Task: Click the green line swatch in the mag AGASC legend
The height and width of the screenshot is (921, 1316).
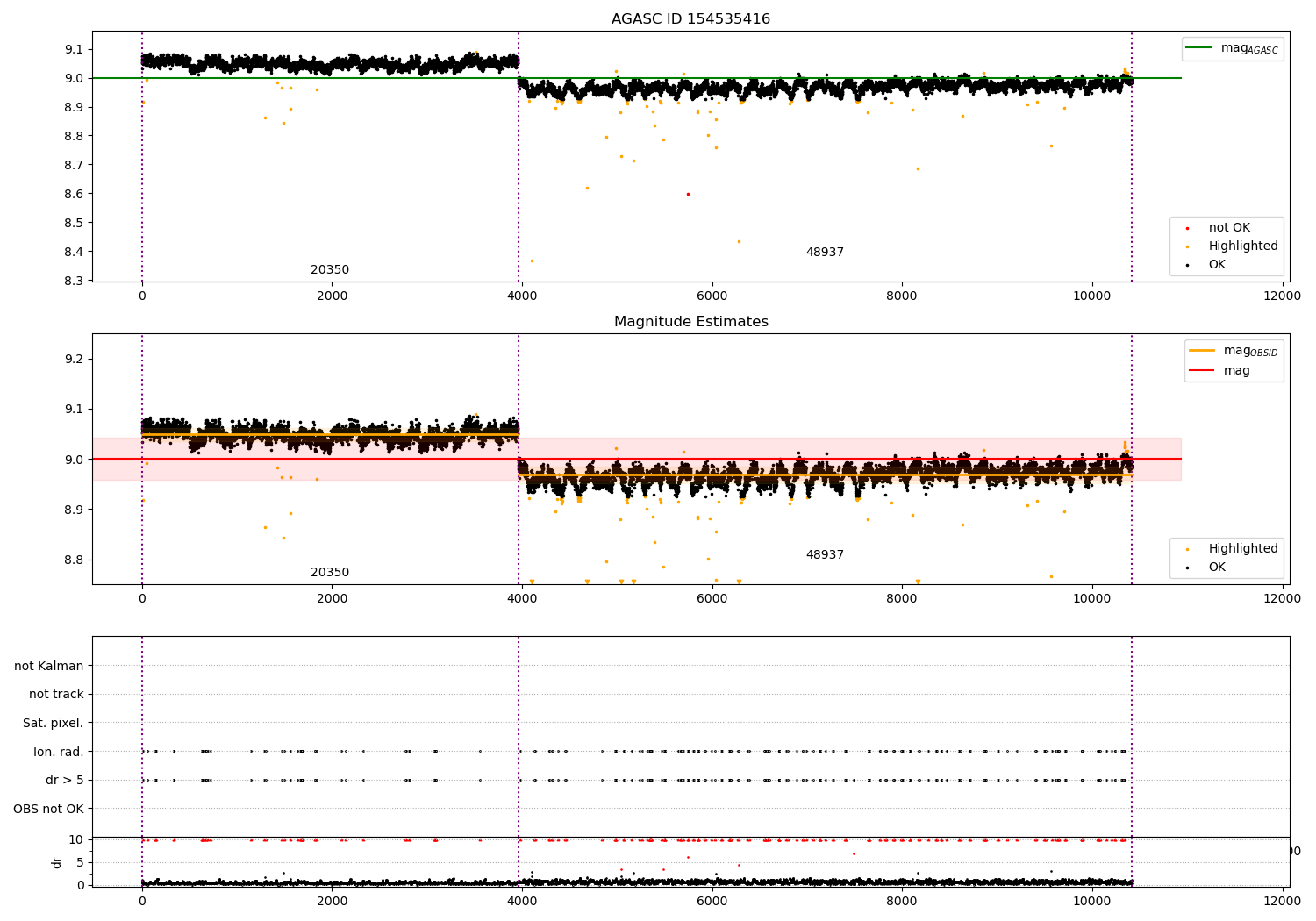Action: point(1198,48)
